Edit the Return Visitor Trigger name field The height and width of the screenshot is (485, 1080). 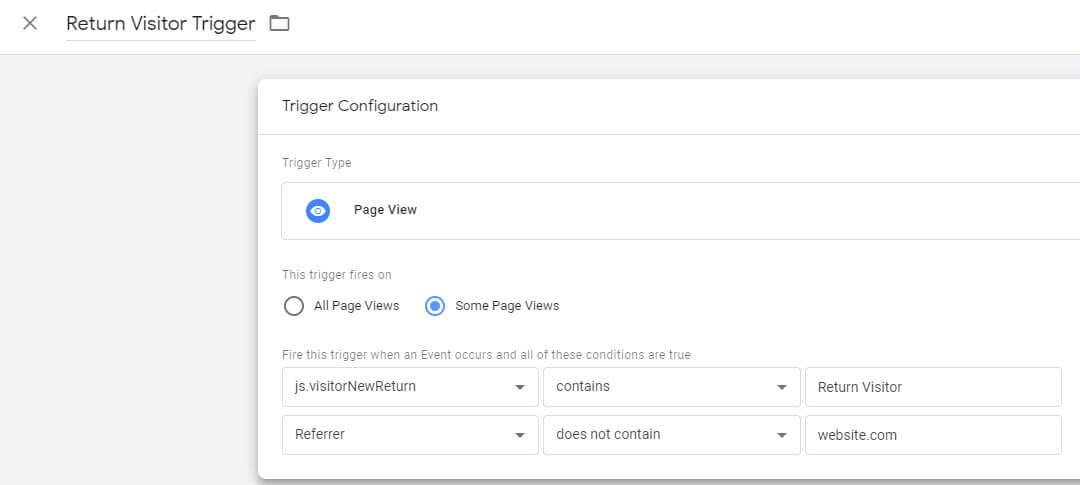tap(160, 24)
